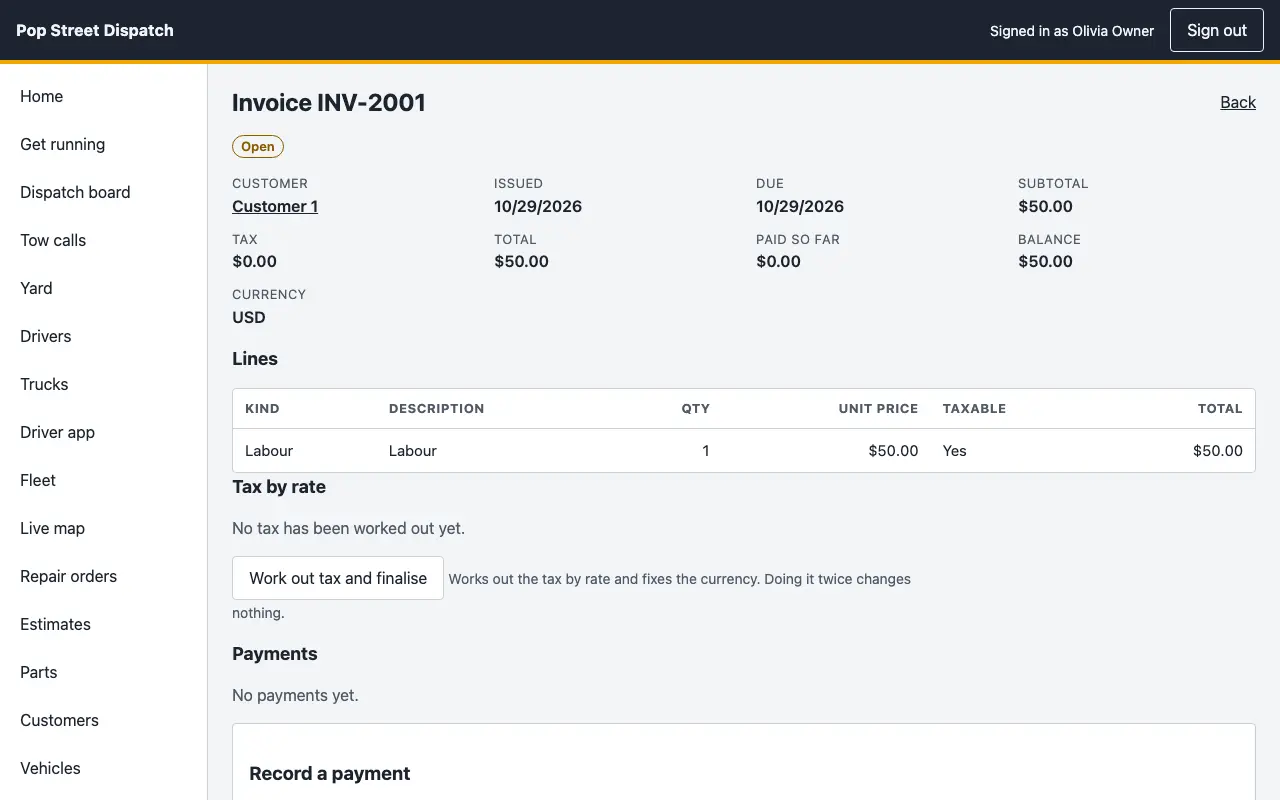
Task: Click the USD currency value
Action: click(249, 318)
